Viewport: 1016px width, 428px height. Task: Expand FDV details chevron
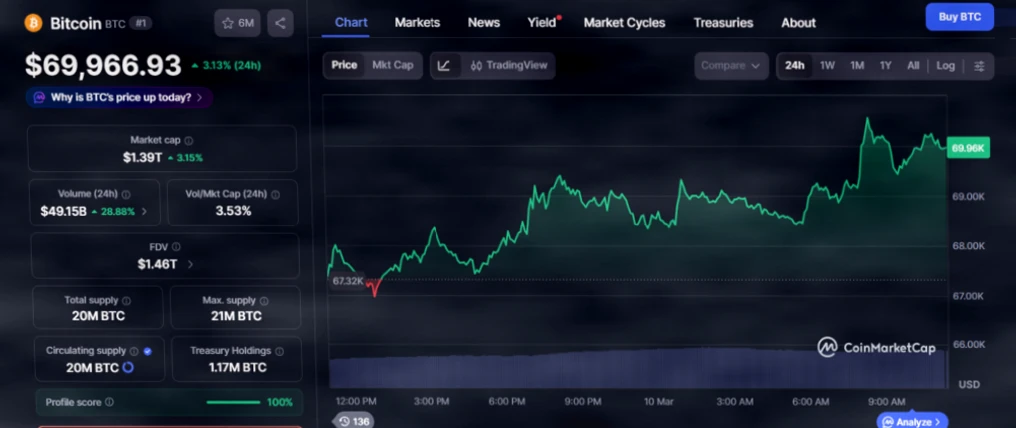(x=190, y=264)
